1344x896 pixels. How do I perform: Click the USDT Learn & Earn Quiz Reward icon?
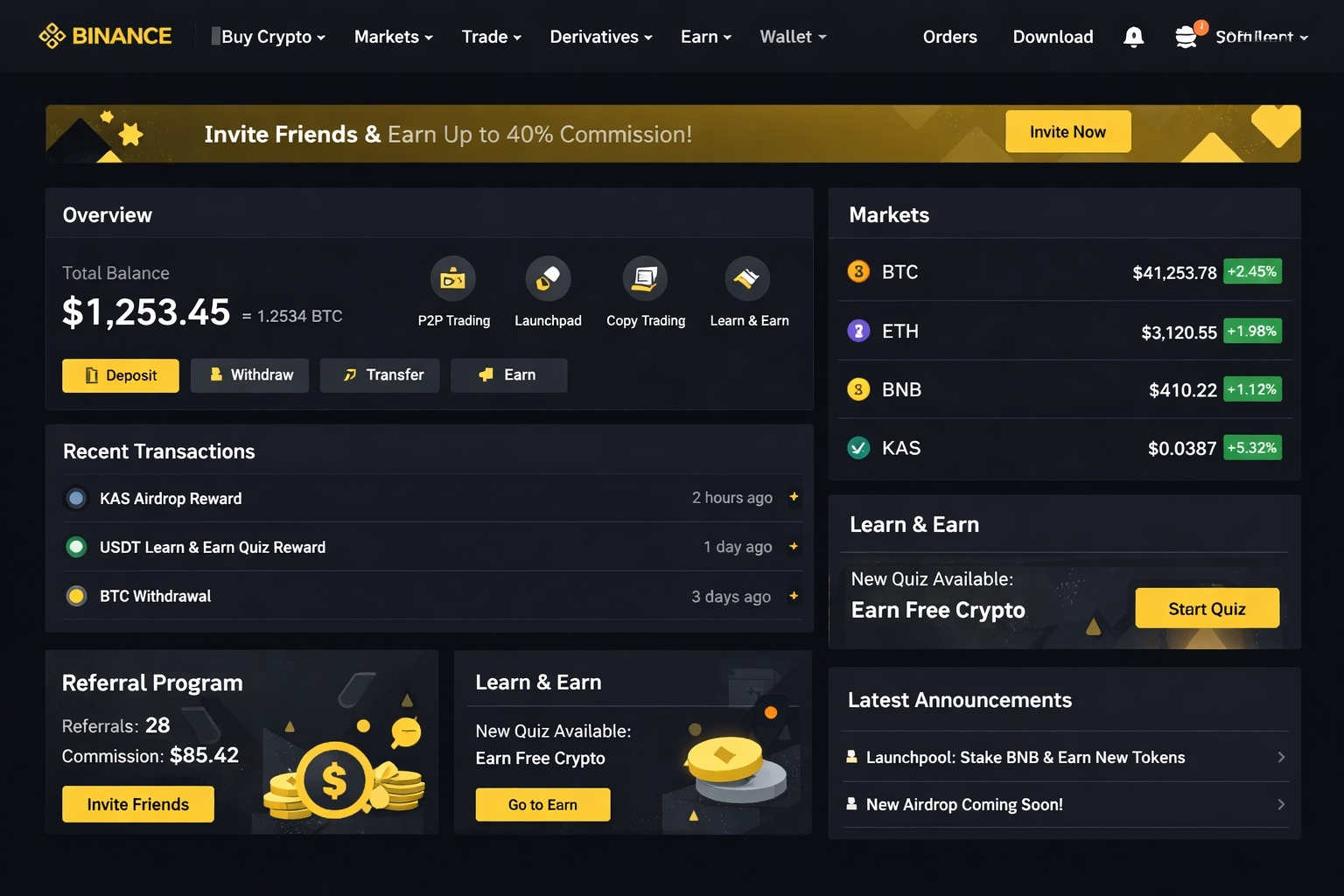point(76,547)
